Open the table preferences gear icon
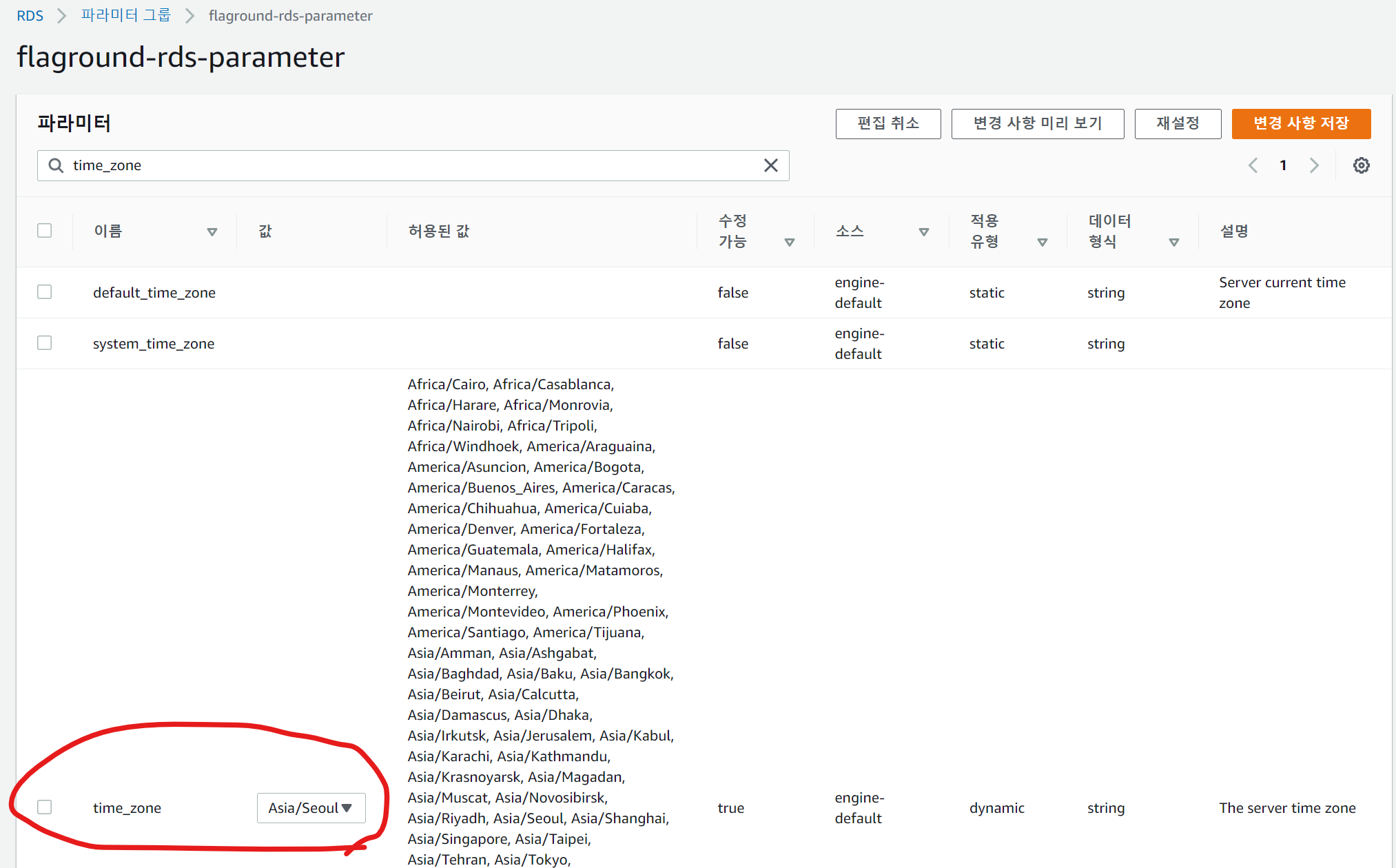 (x=1361, y=165)
